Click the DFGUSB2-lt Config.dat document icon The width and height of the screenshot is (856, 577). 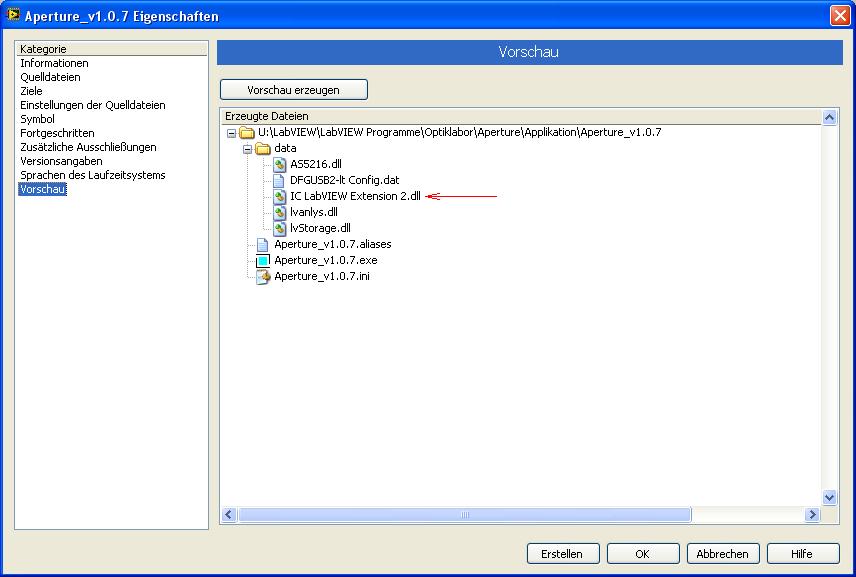pos(278,180)
